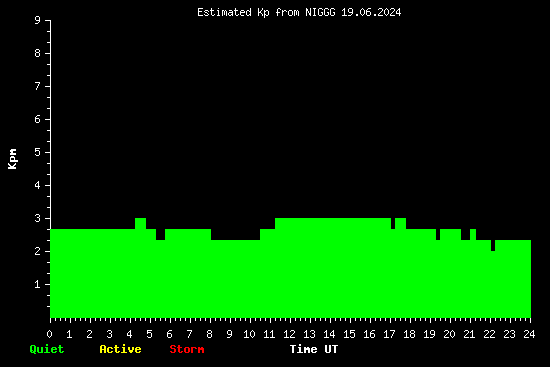Click the green 'Quiet' legend label
The image size is (550, 367).
[x=47, y=349]
